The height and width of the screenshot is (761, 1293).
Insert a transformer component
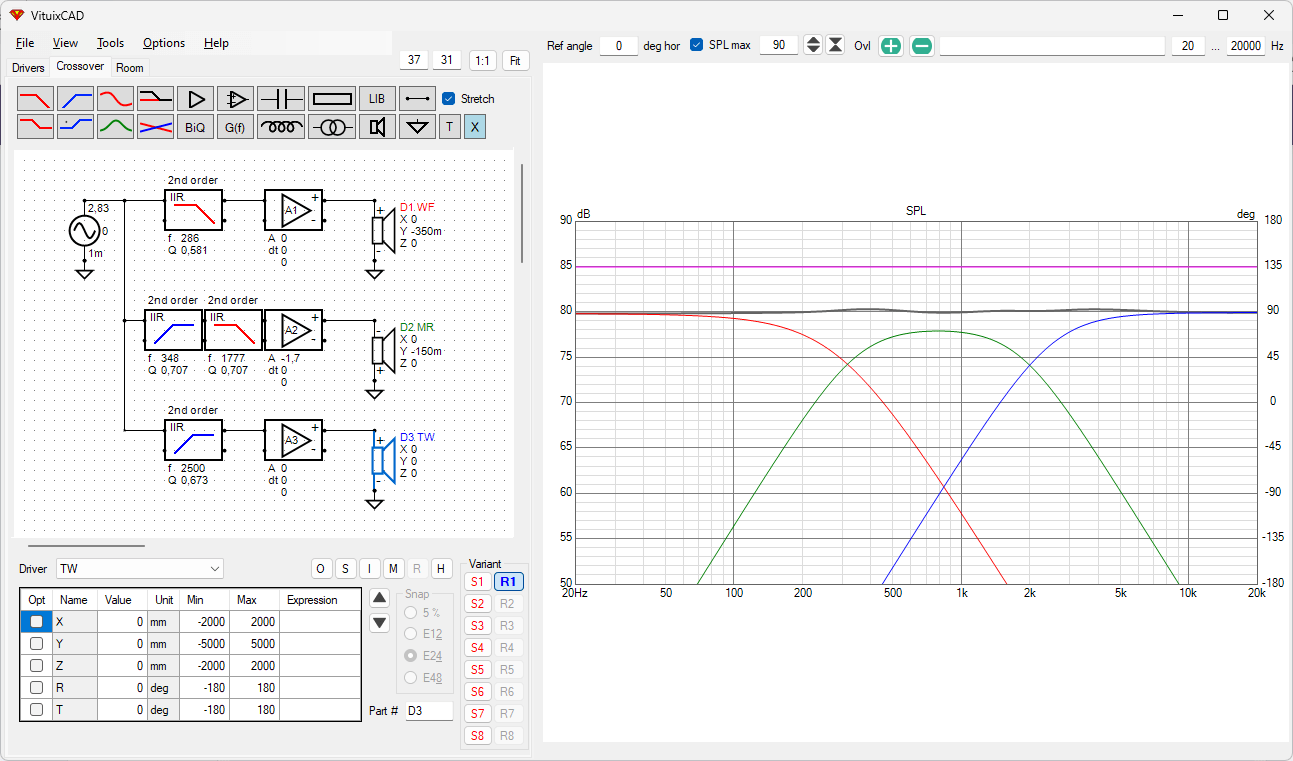(332, 127)
